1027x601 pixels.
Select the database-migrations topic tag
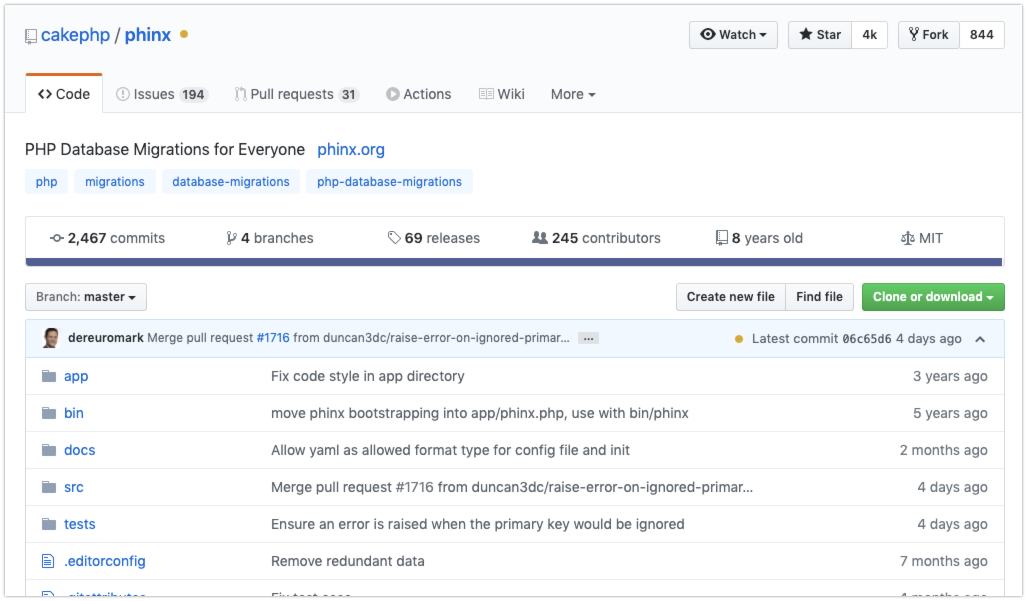(231, 181)
